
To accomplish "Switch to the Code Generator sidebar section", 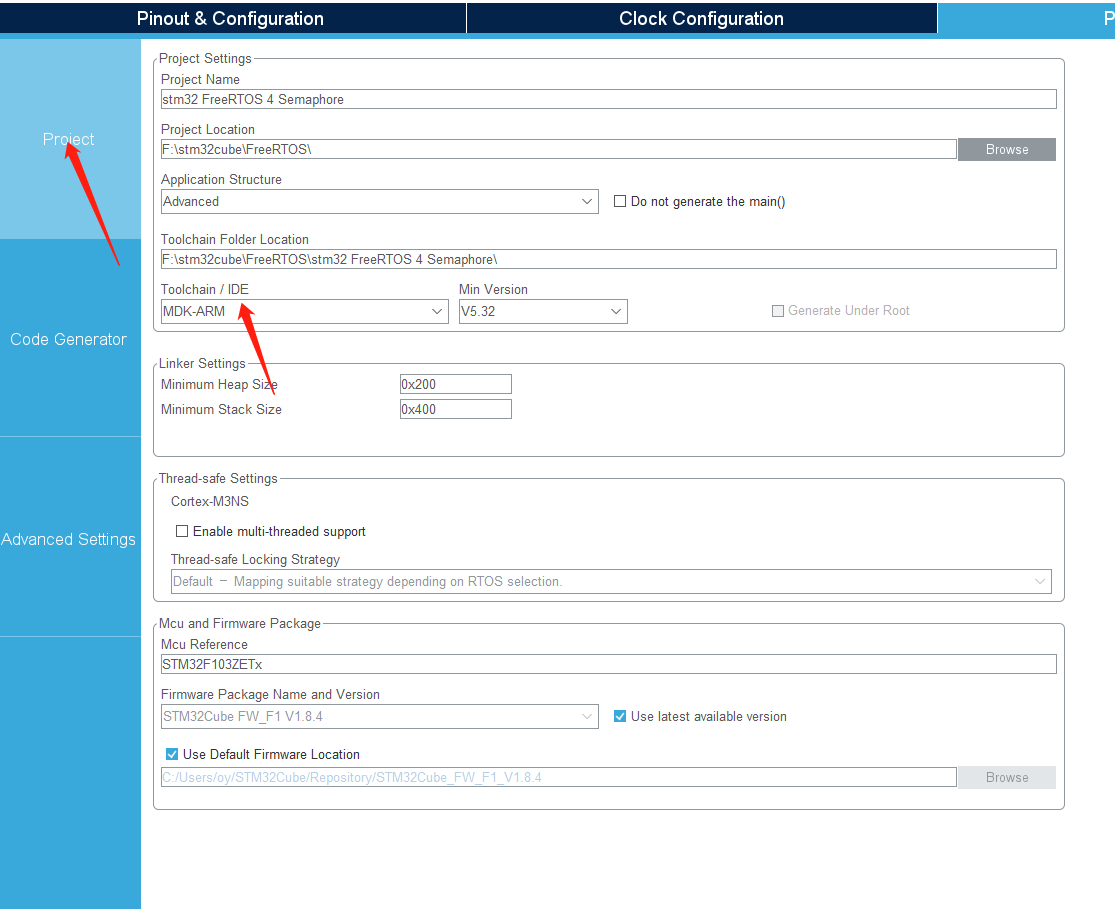I will (x=68, y=339).
